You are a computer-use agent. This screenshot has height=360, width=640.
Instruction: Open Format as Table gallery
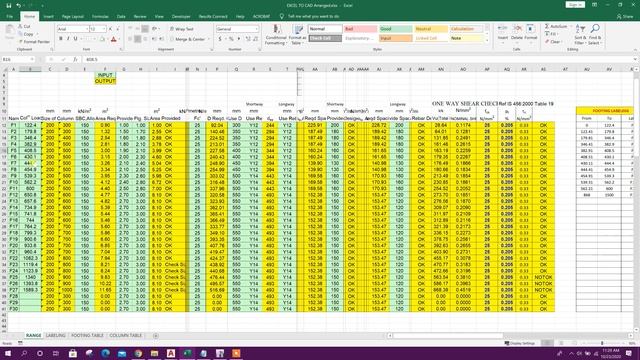(x=298, y=35)
